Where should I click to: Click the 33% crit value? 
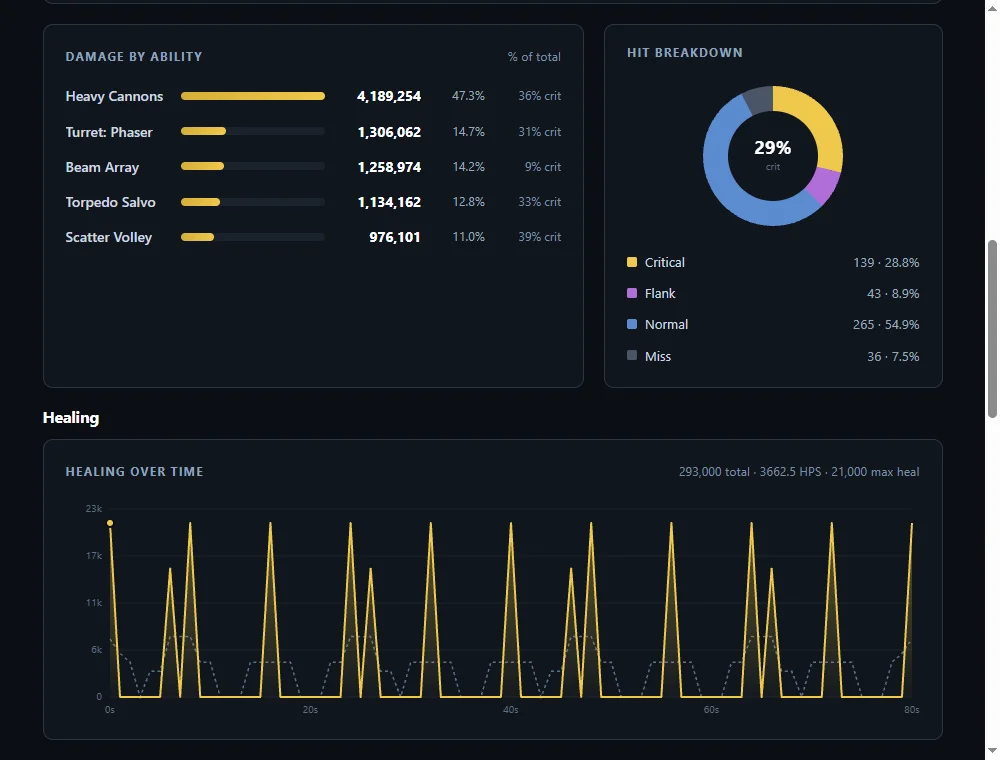point(540,201)
